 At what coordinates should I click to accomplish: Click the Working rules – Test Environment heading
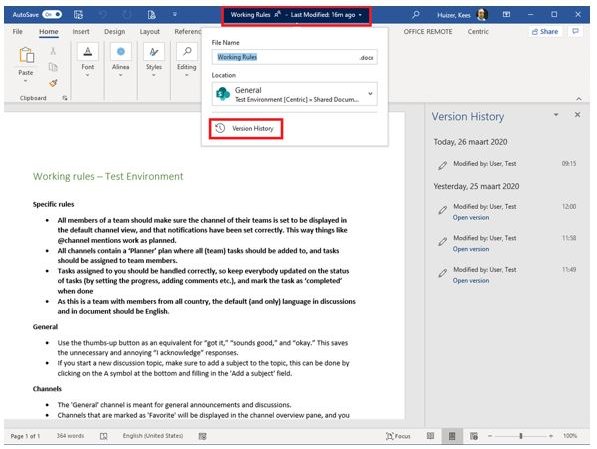coord(108,176)
